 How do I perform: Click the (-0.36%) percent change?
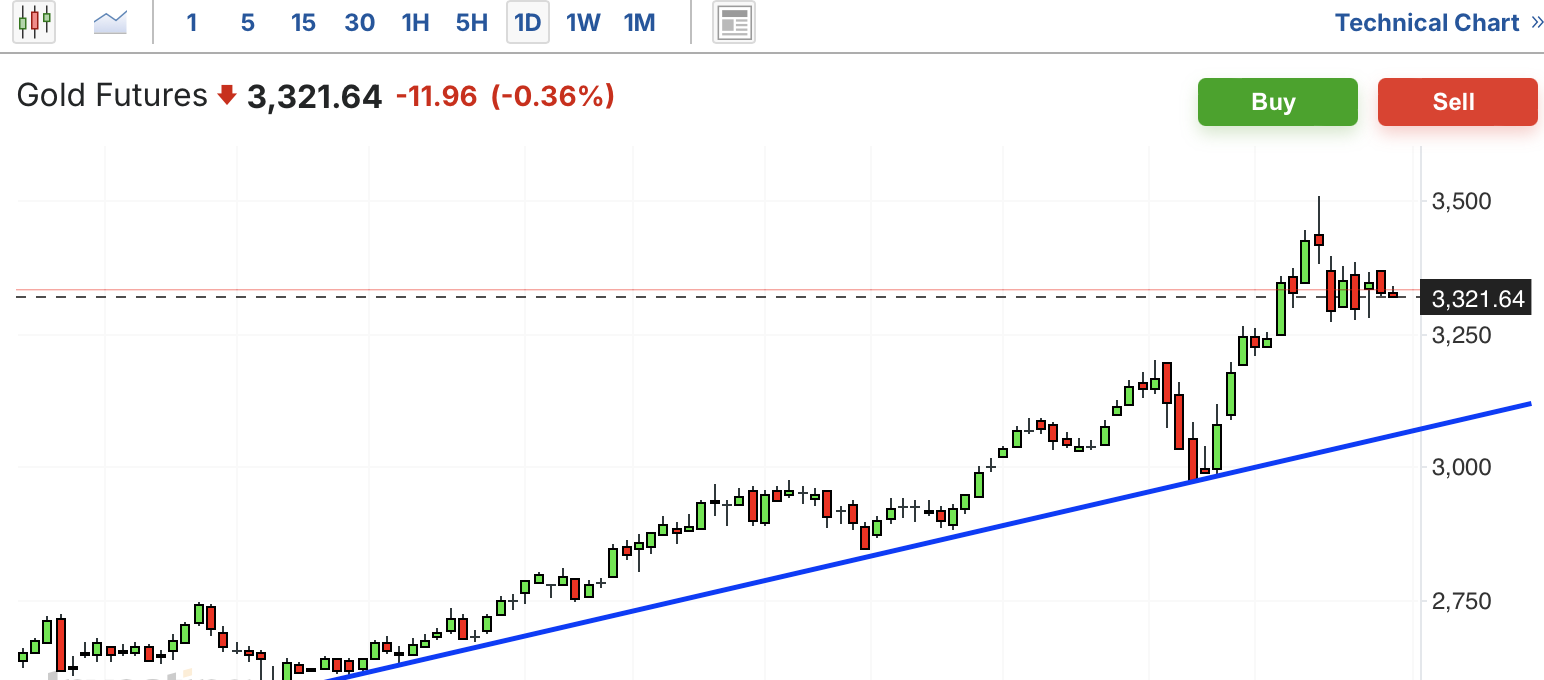pos(552,97)
